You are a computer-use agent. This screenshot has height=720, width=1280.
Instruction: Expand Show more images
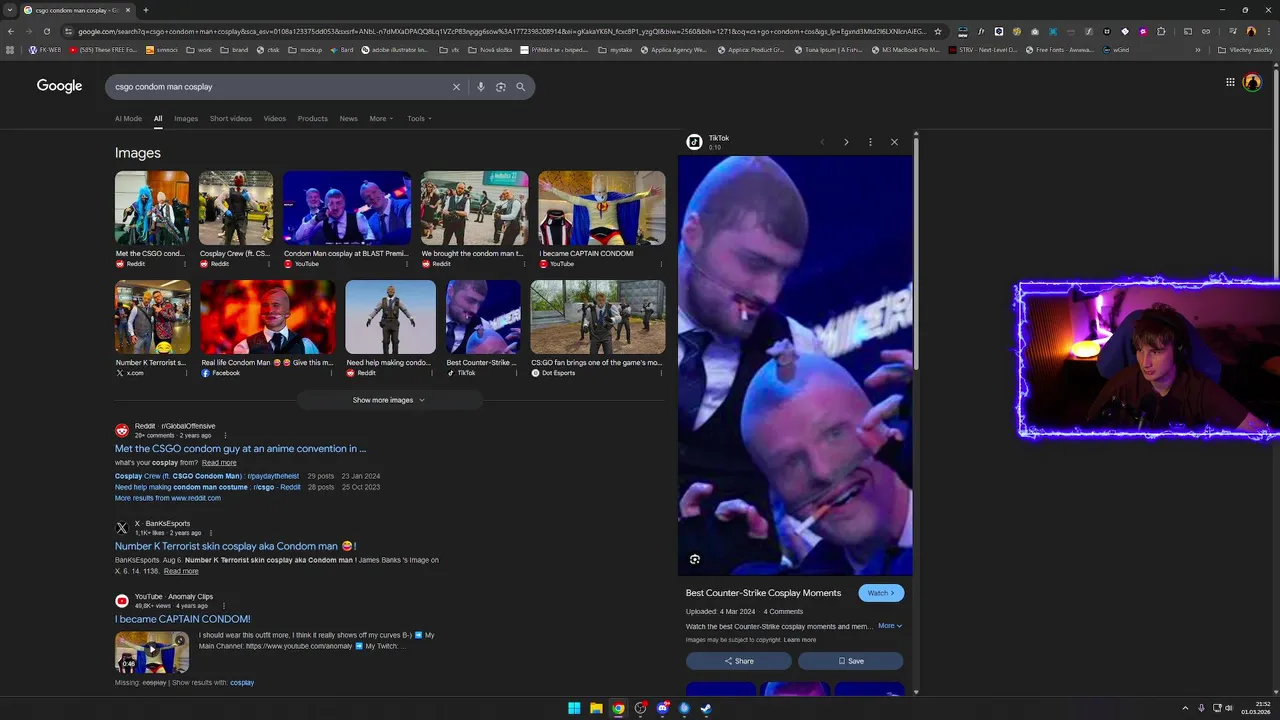[389, 400]
